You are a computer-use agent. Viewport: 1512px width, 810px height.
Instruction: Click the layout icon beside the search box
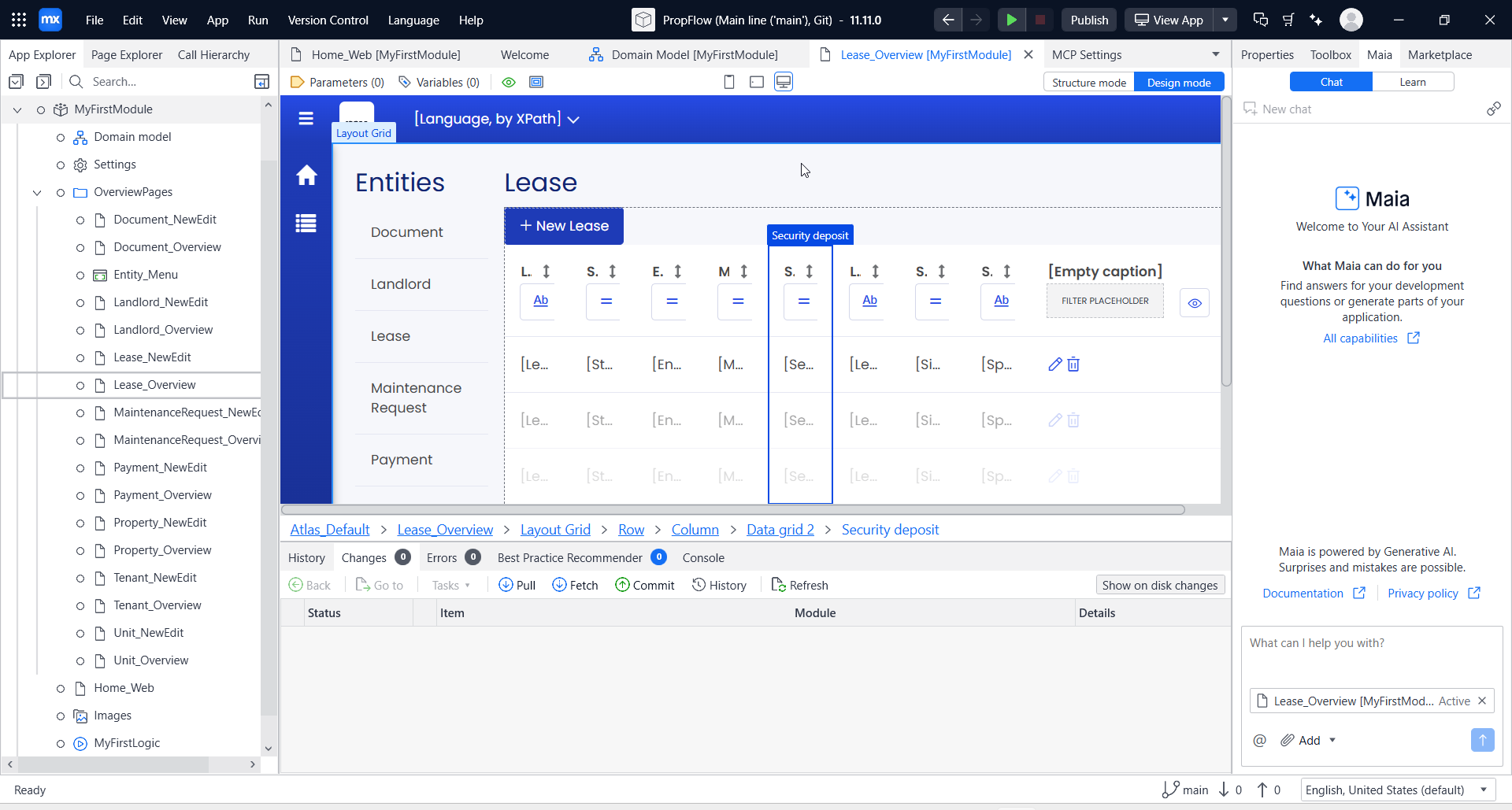(x=261, y=81)
